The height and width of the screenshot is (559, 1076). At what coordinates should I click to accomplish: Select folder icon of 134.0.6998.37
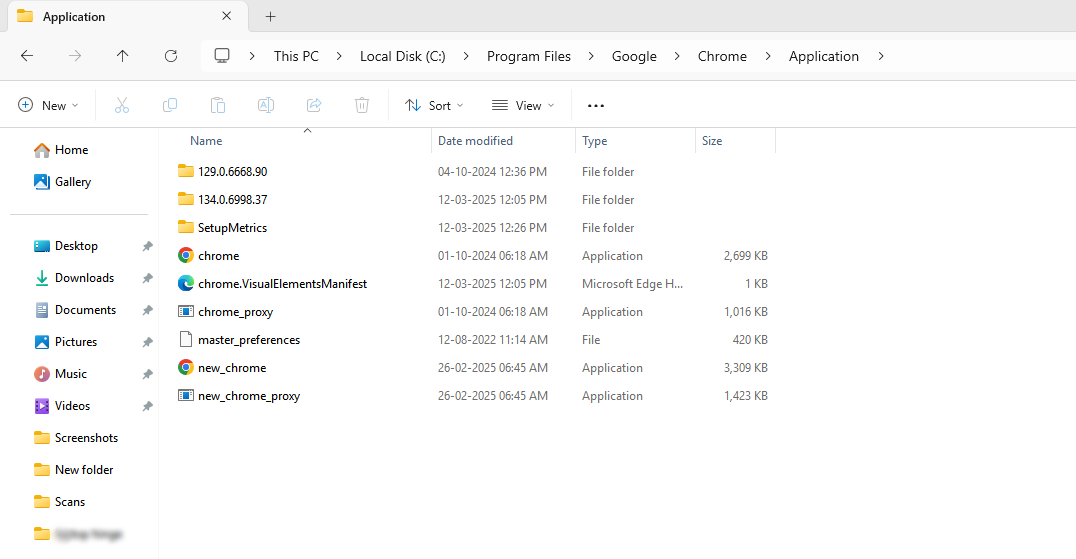pos(185,199)
